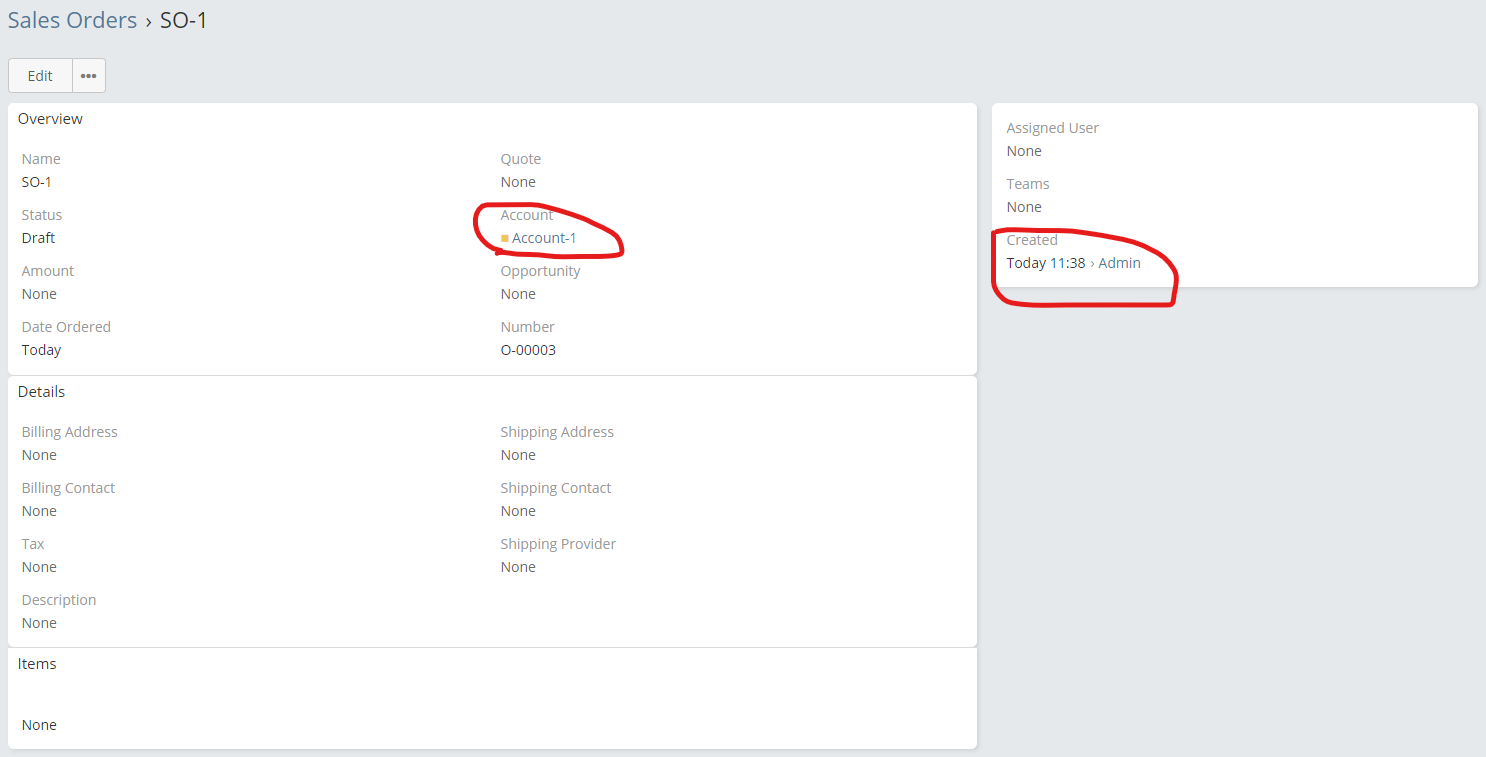1486x757 pixels.
Task: Click the Shipping Provider field value
Action: pyautogui.click(x=518, y=567)
